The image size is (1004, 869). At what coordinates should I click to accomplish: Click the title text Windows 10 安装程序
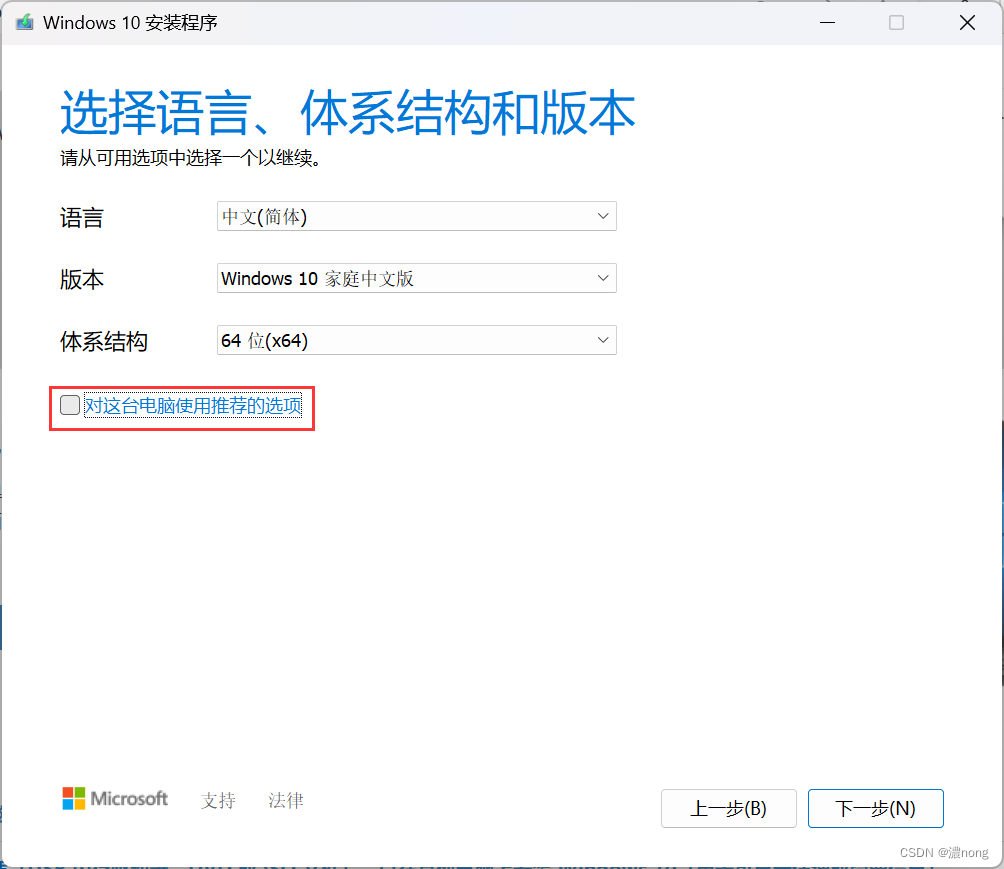point(131,23)
